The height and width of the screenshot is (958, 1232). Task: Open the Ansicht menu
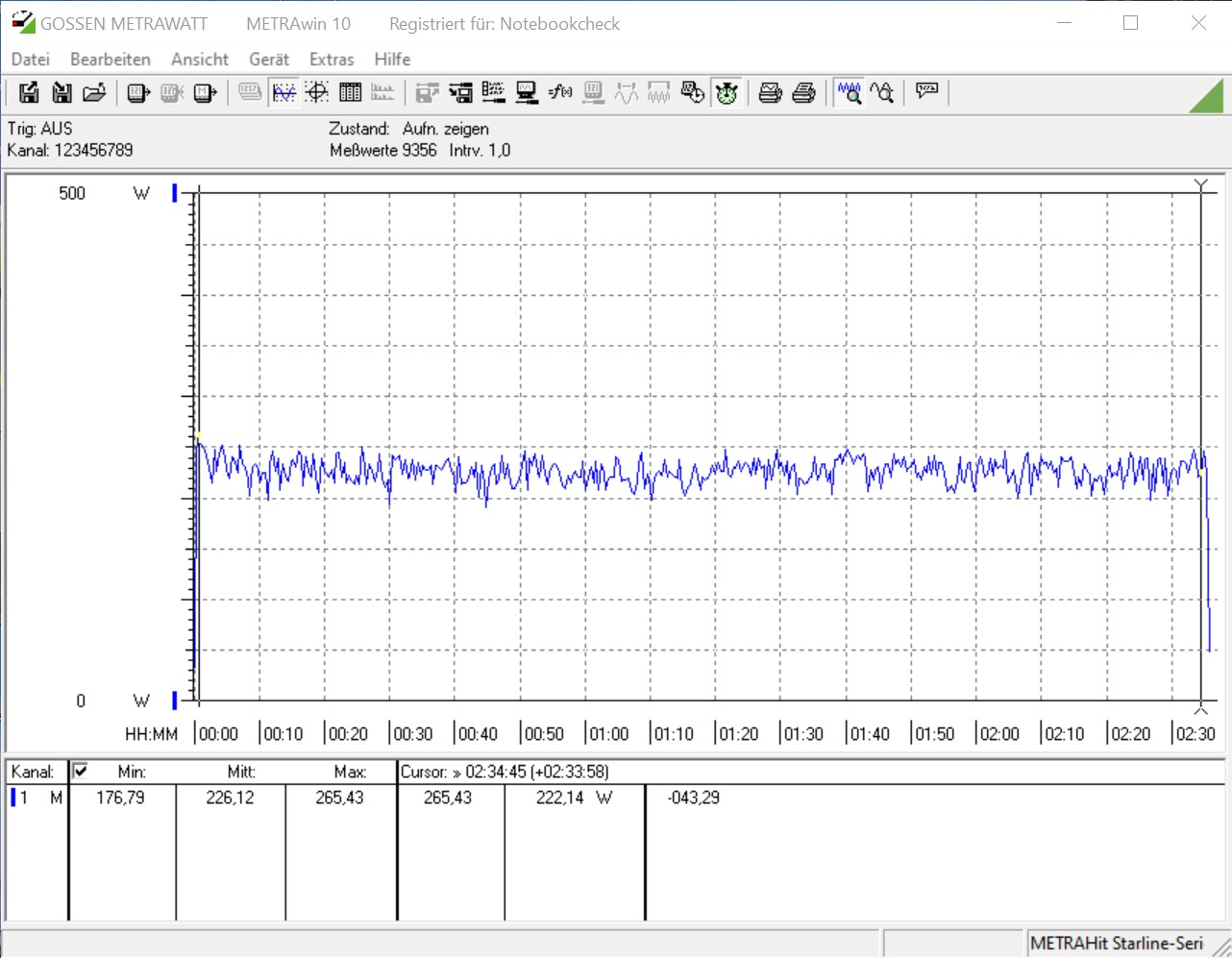[x=200, y=60]
